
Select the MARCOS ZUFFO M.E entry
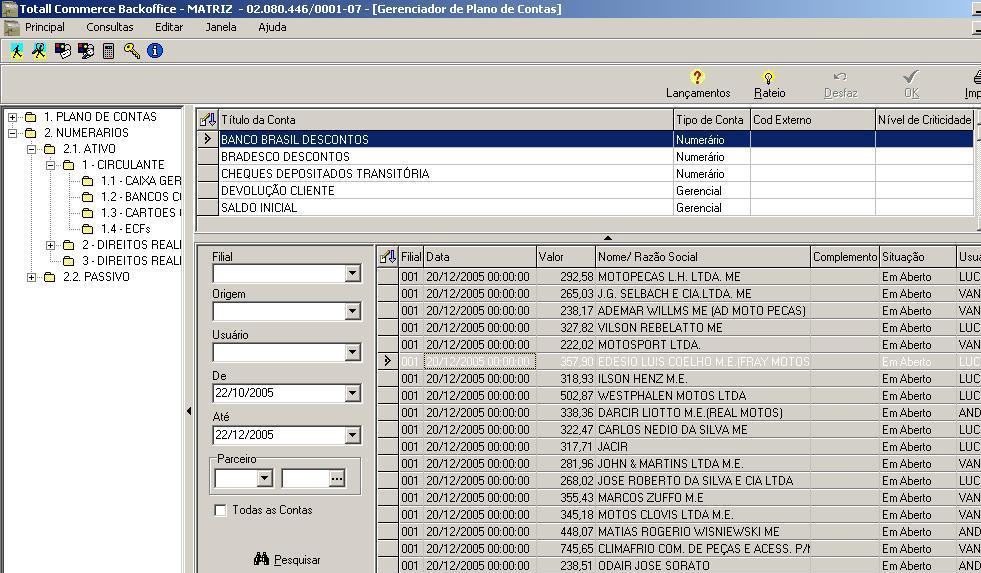click(679, 497)
